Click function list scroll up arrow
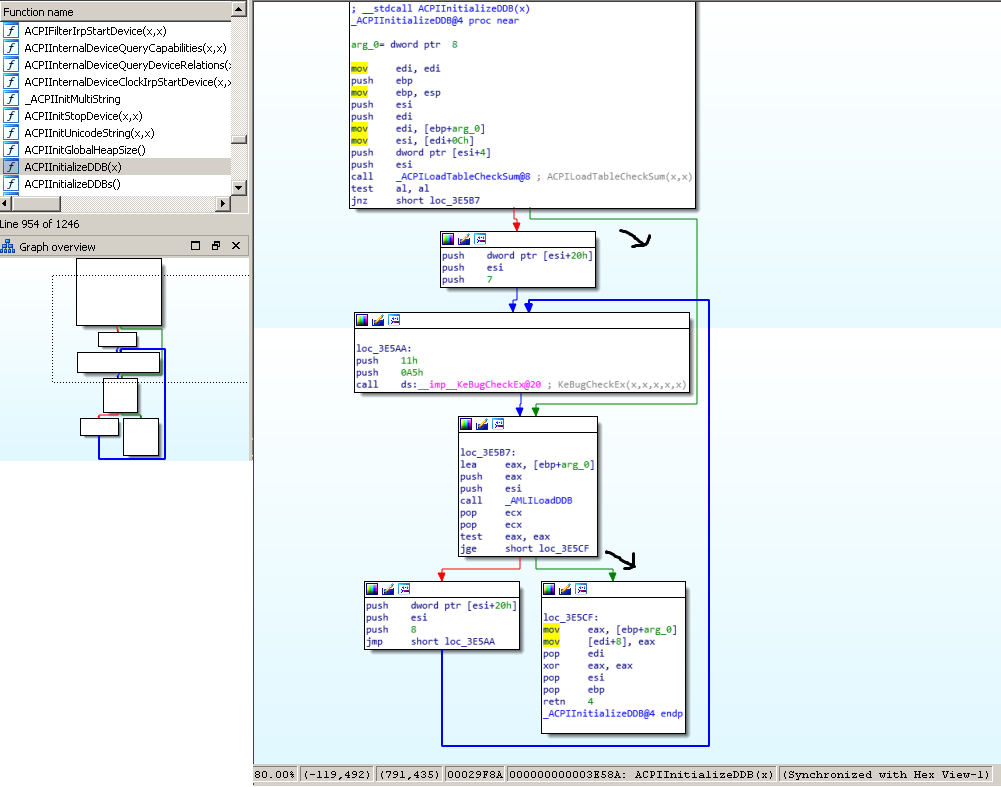1001x787 pixels. pos(239,9)
